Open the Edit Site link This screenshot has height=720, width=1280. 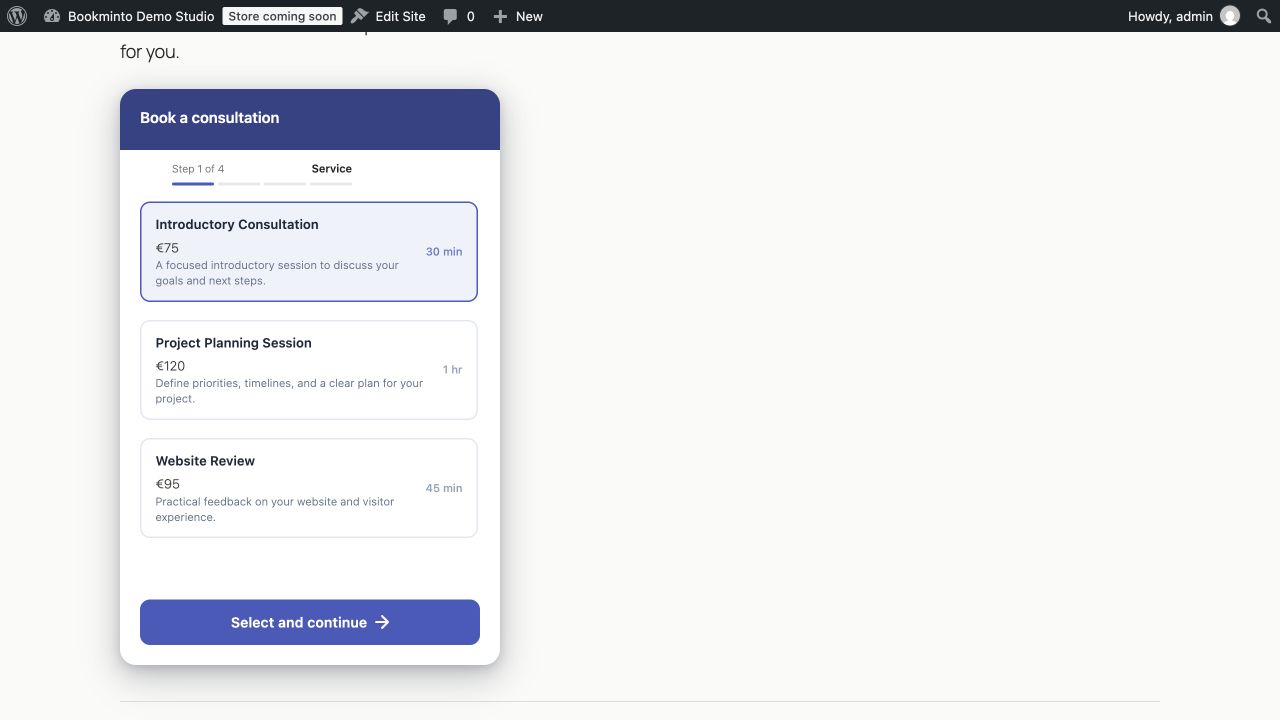389,16
